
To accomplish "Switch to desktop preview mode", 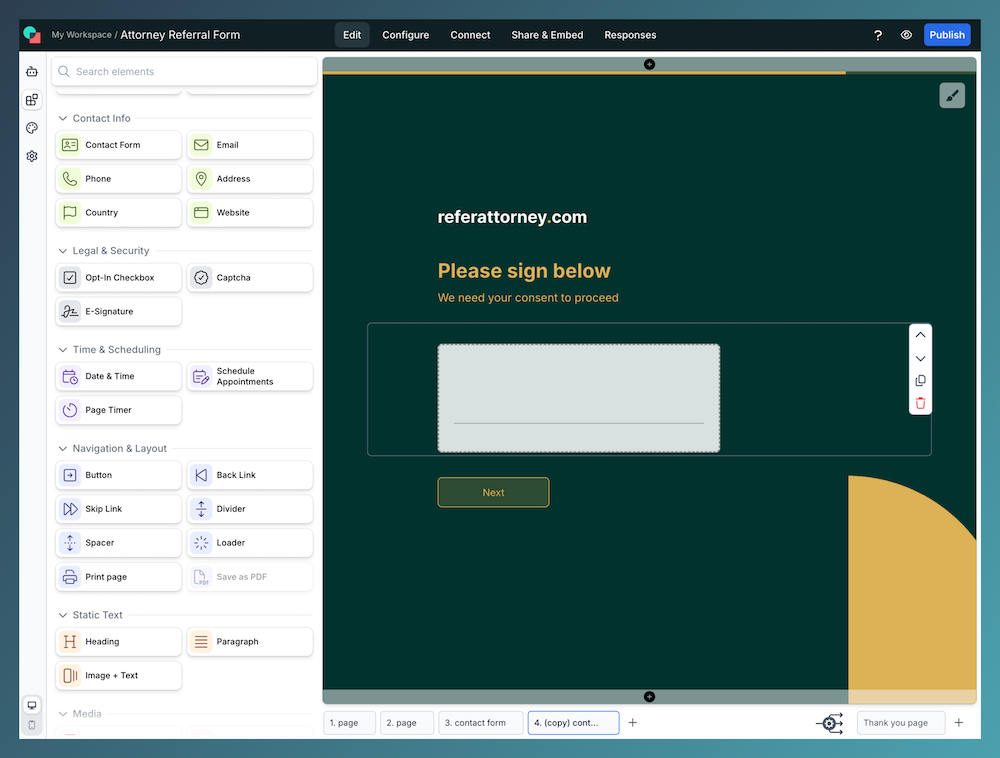I will (31, 705).
